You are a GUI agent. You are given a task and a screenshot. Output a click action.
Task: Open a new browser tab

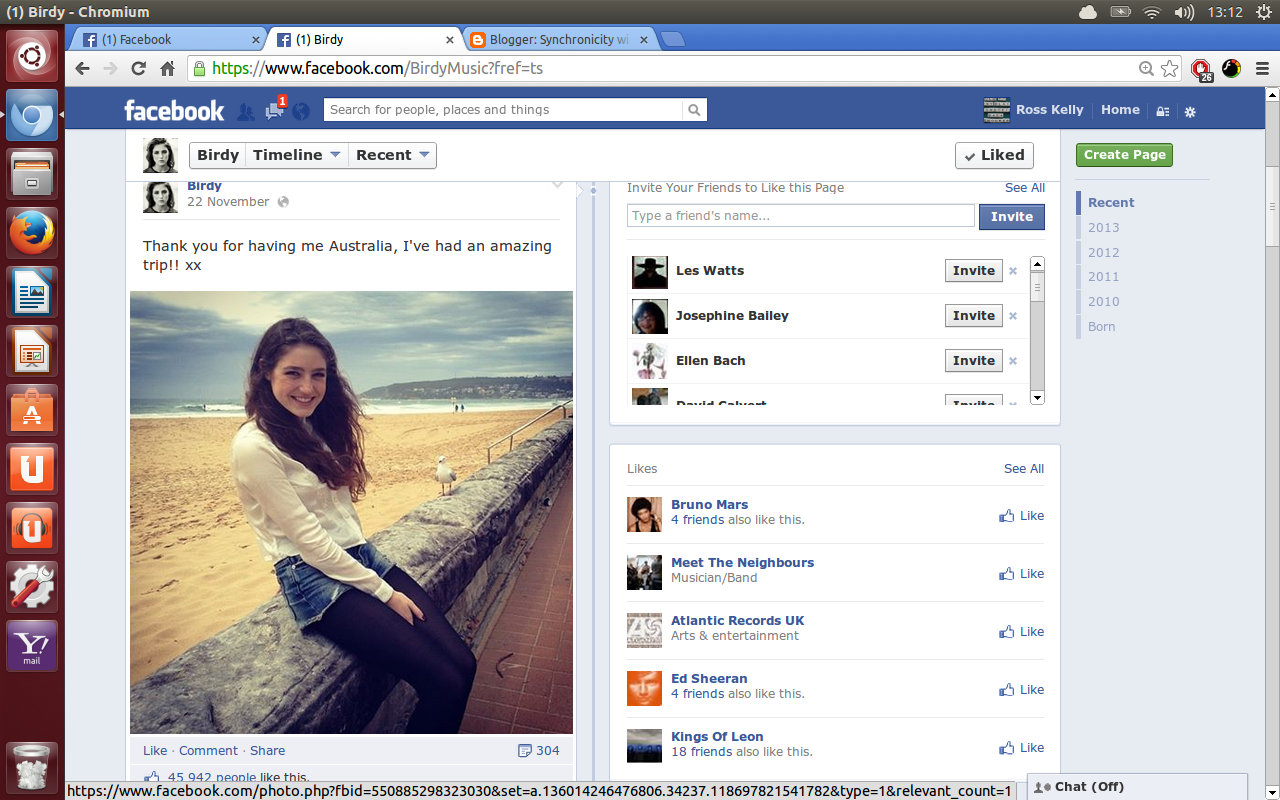pyautogui.click(x=673, y=40)
